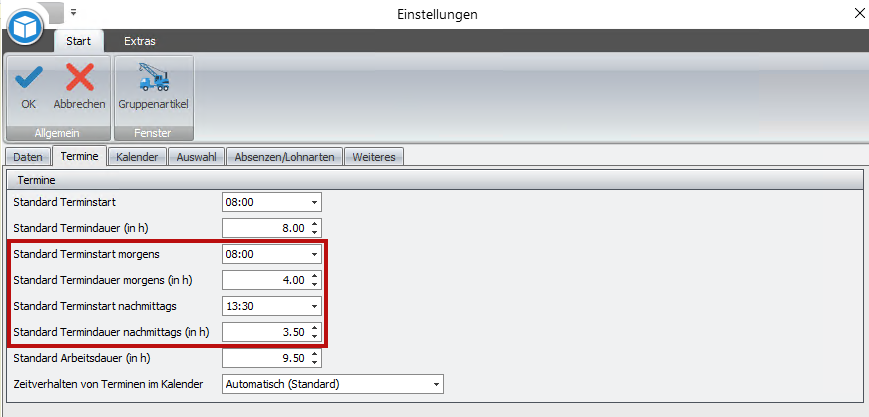Open the Daten settings tab
The image size is (869, 417).
pos(28,157)
